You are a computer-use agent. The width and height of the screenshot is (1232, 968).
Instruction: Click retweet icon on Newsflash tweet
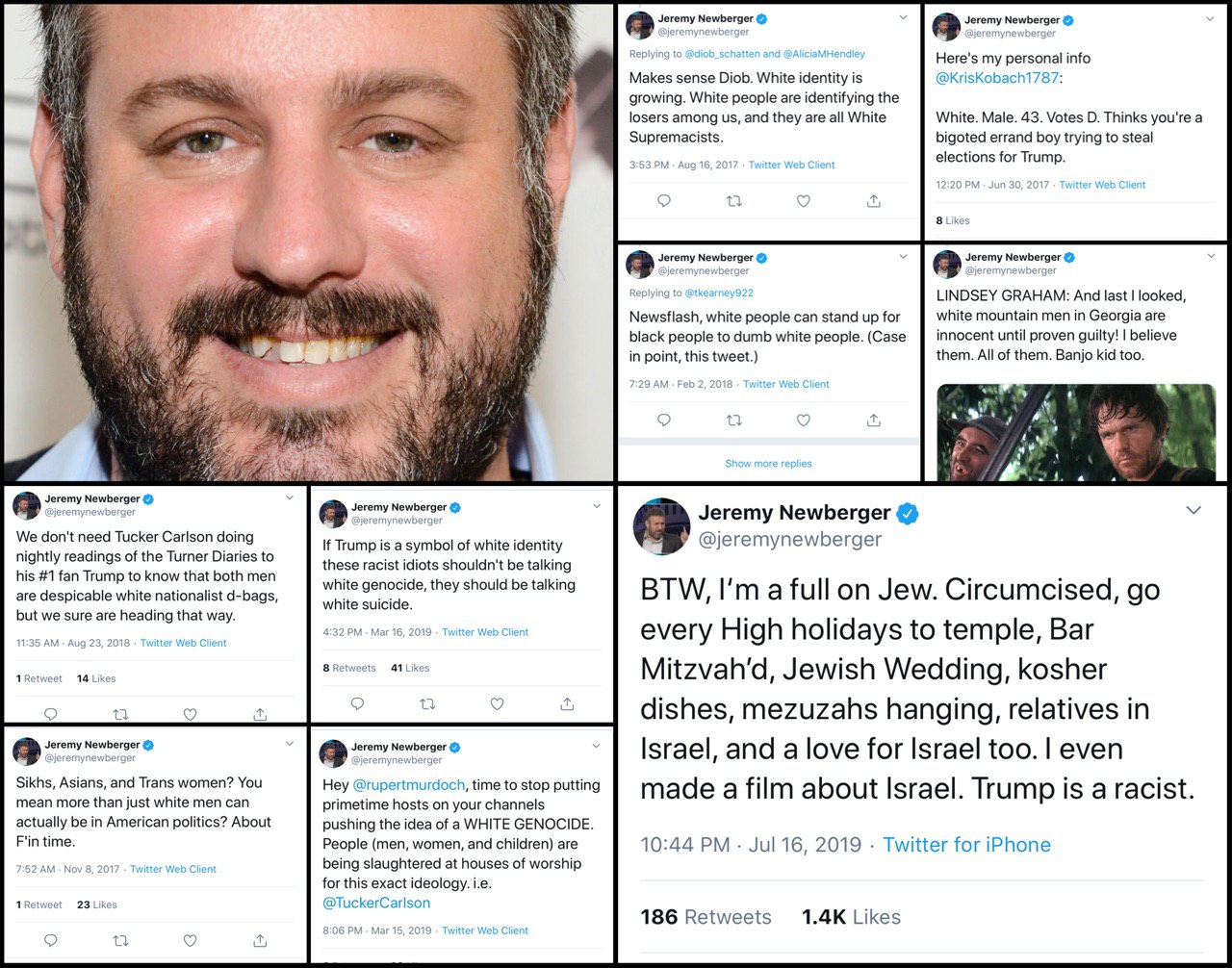pyautogui.click(x=733, y=420)
